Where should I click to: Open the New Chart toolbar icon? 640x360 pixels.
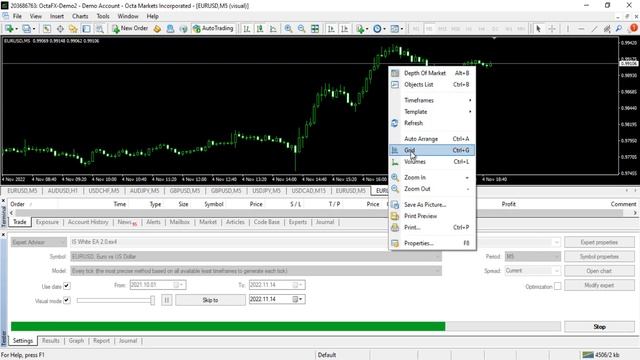(9, 29)
